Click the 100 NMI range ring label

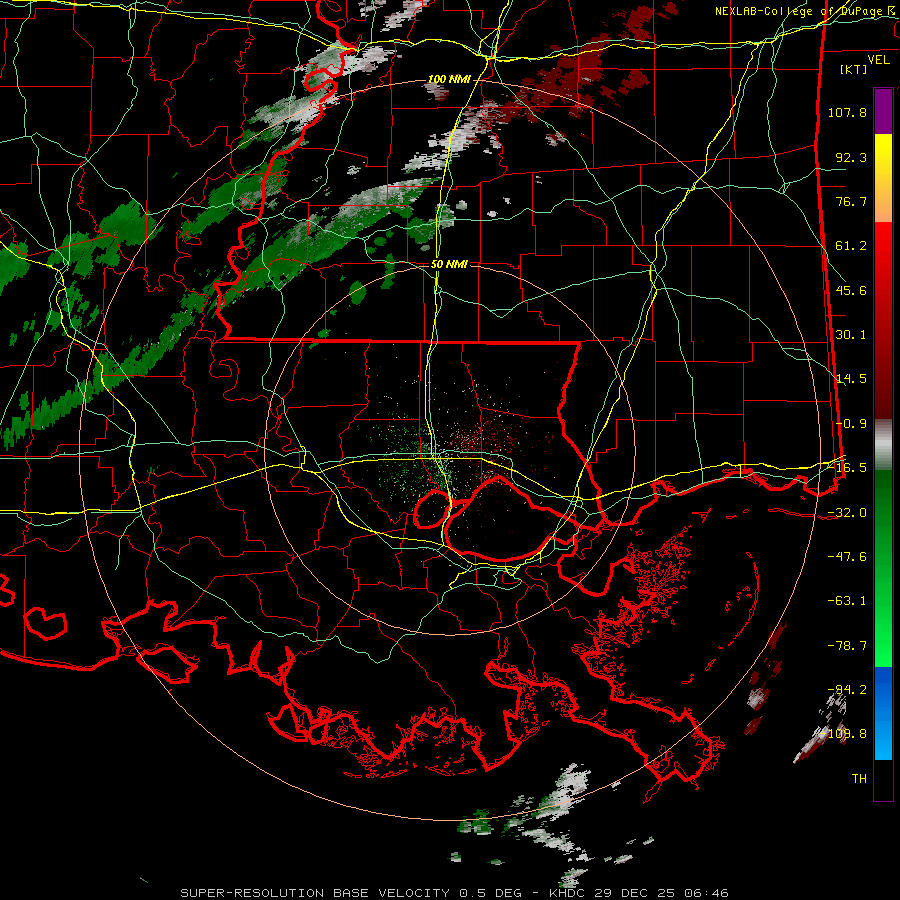449,79
